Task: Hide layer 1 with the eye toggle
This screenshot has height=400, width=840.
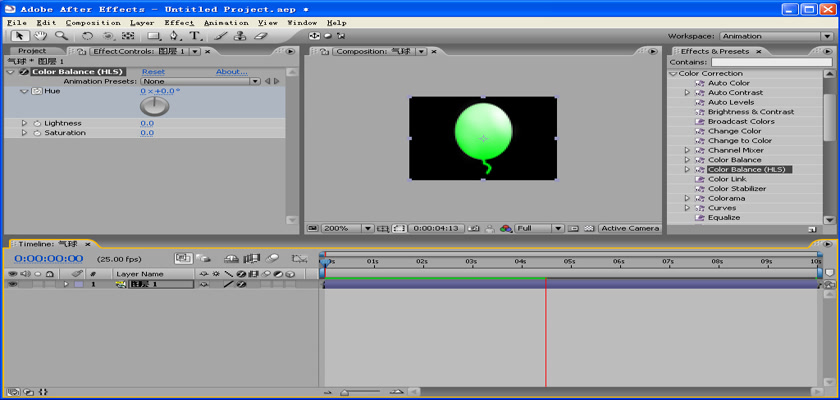Action: pos(13,284)
